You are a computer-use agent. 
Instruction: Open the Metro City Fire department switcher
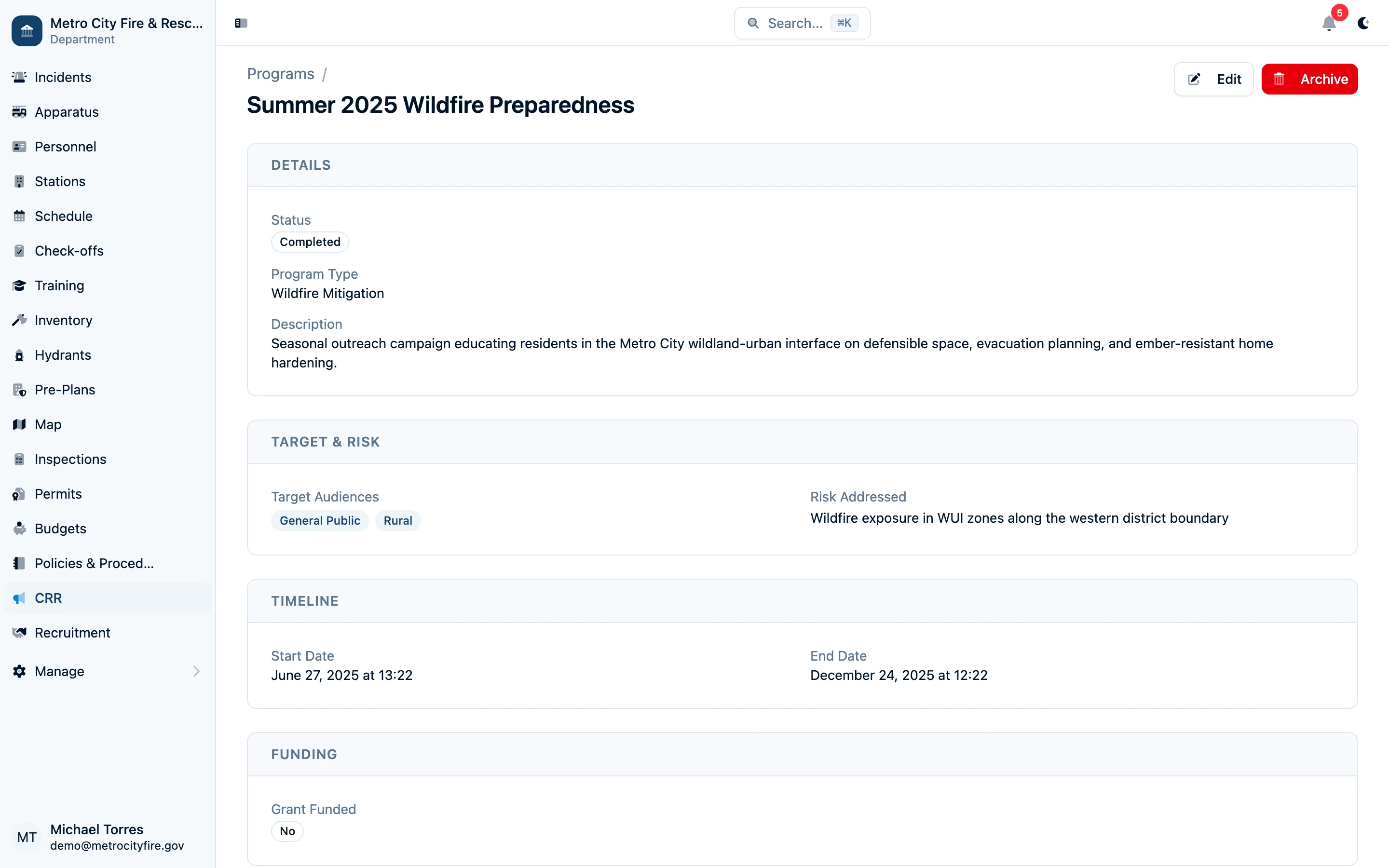(108, 31)
